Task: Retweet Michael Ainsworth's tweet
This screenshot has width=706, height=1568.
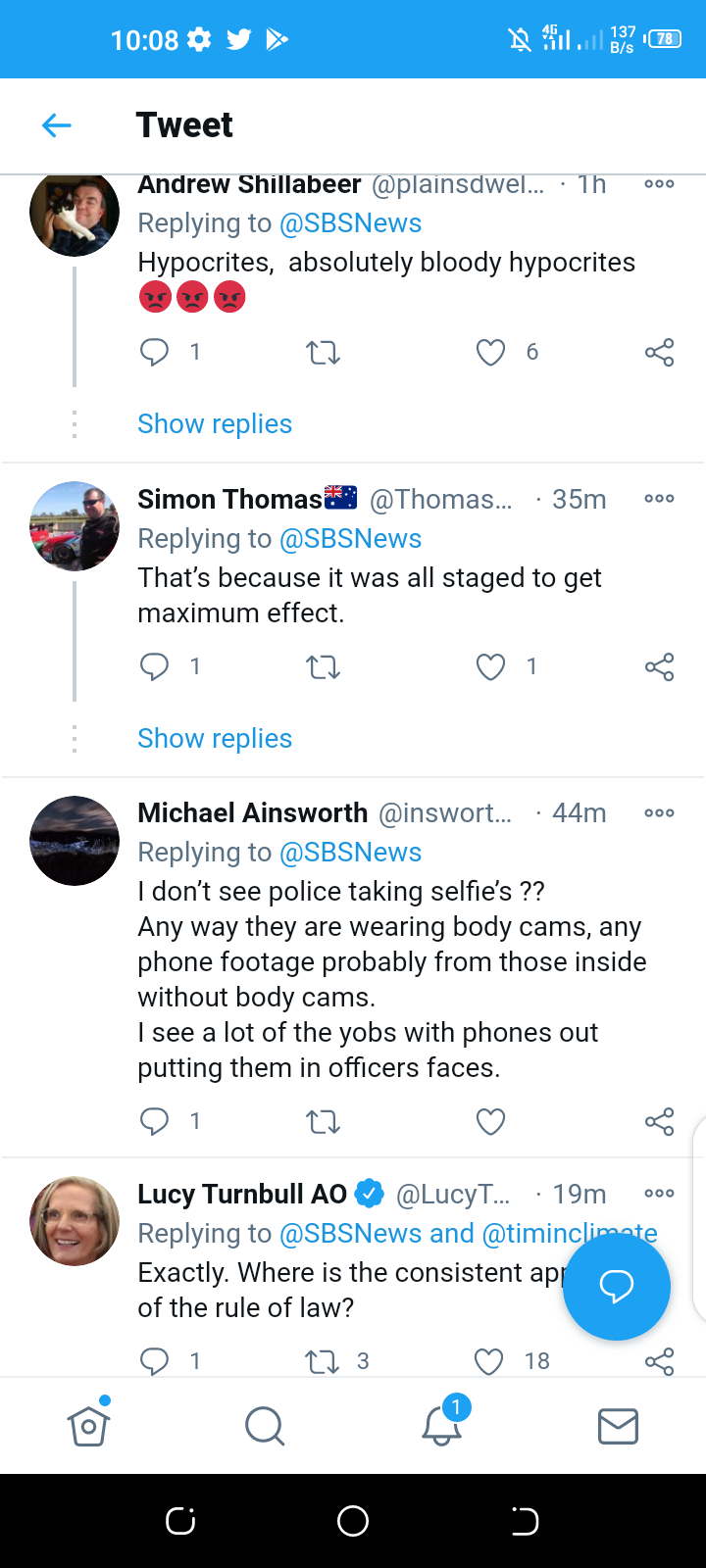Action: click(x=323, y=1121)
